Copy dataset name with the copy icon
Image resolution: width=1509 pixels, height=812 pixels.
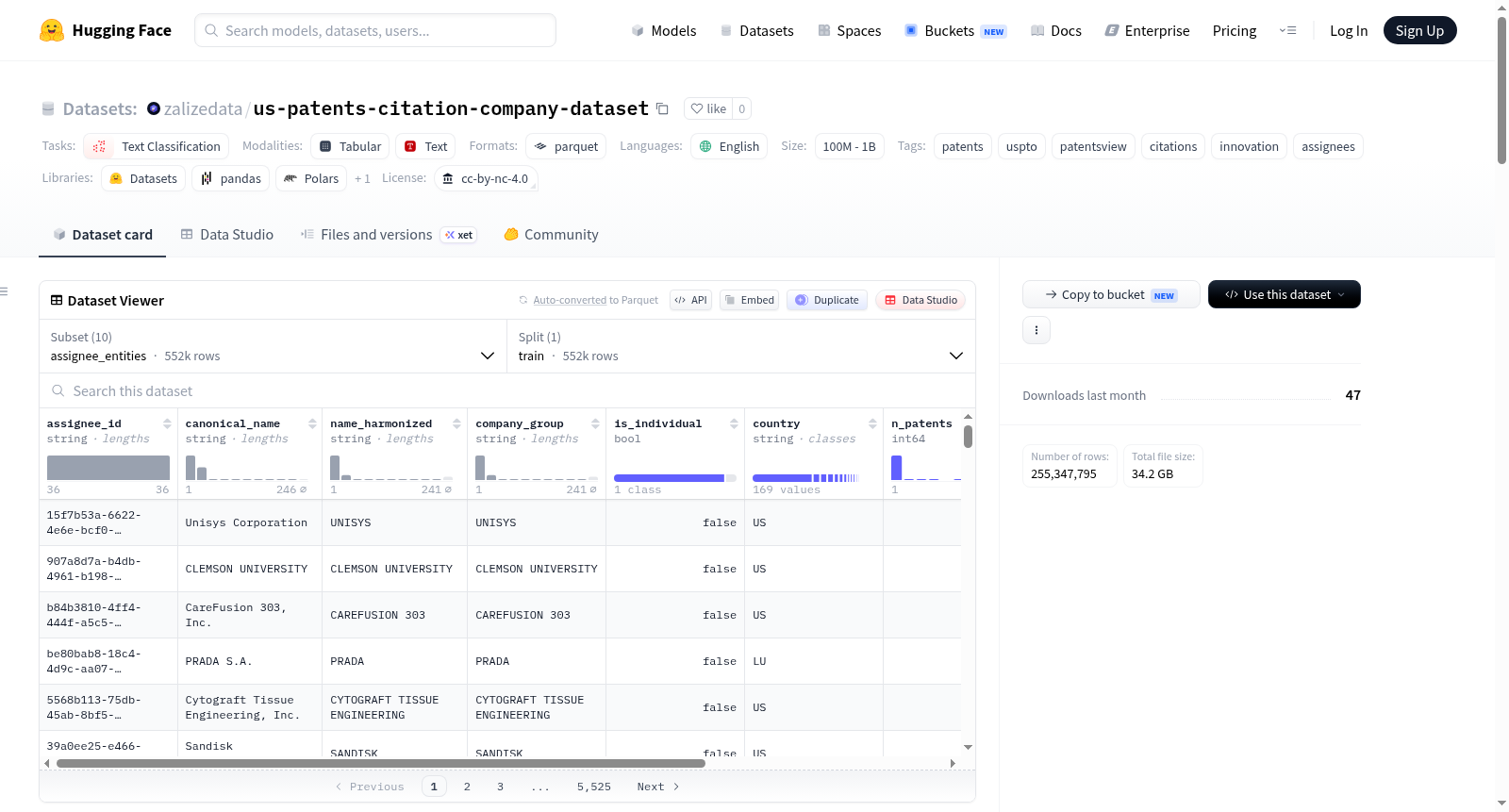pyautogui.click(x=662, y=108)
